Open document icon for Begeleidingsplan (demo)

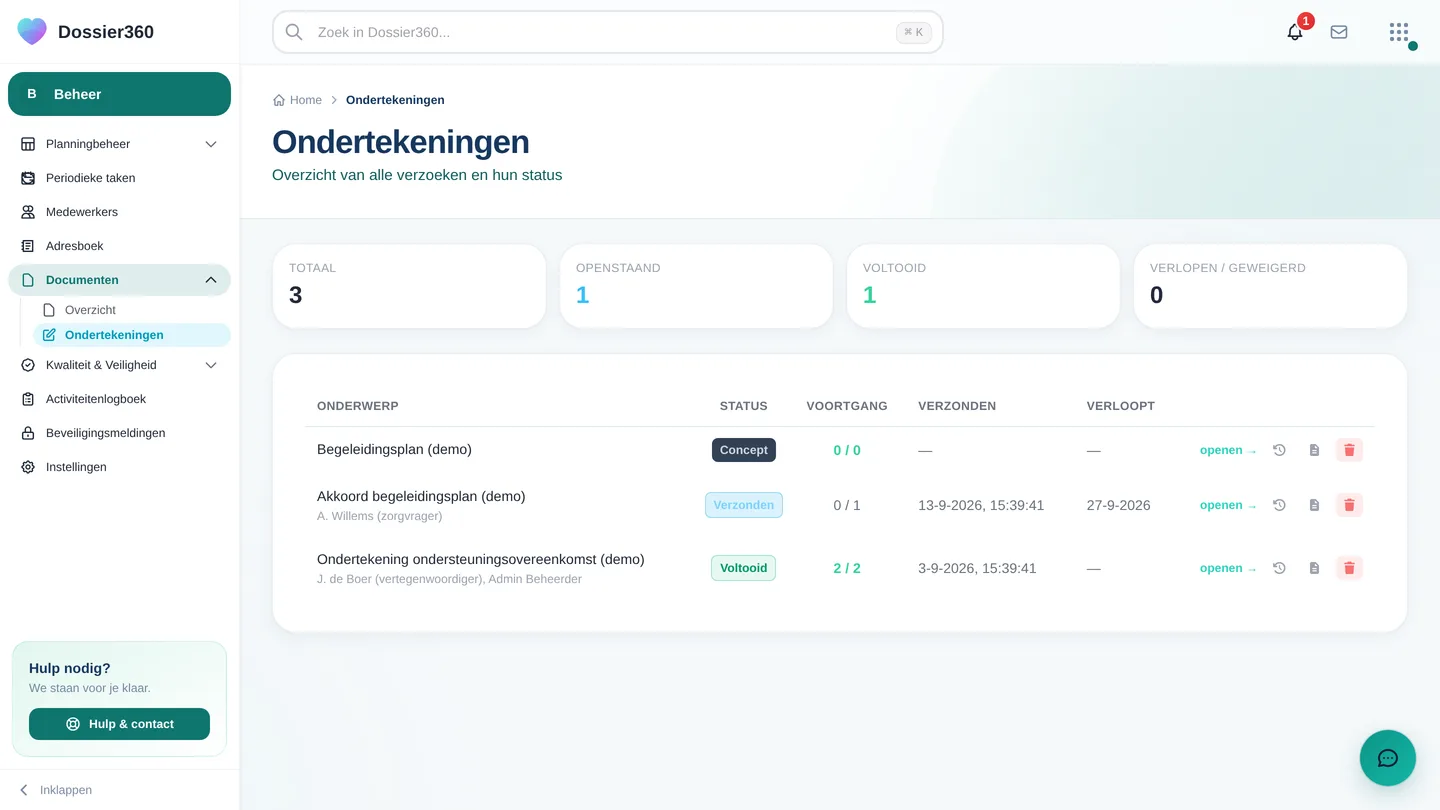1314,450
